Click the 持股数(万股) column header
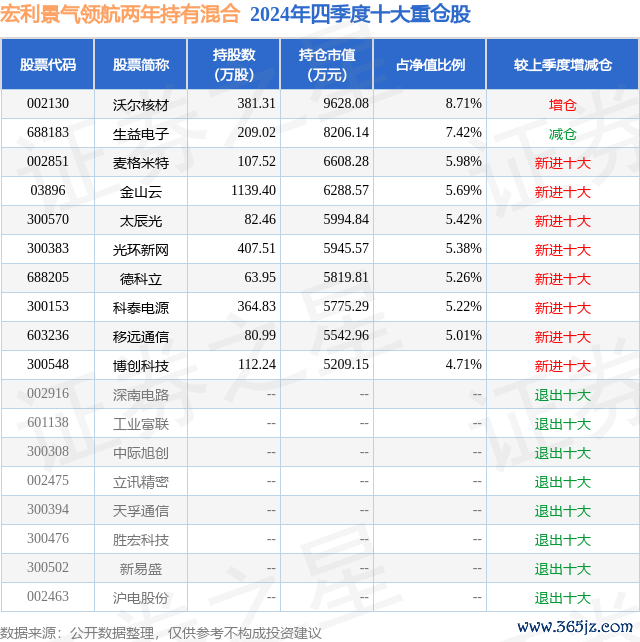 click(x=234, y=65)
